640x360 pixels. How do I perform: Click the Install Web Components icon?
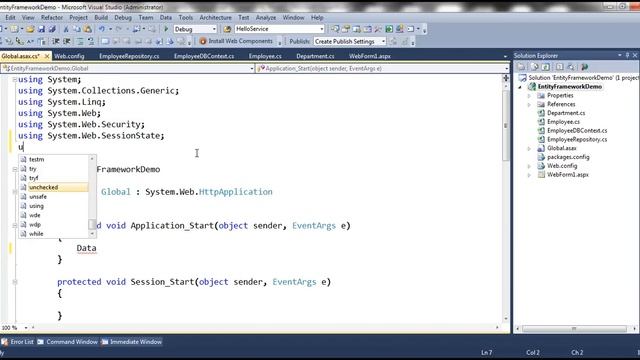203,41
